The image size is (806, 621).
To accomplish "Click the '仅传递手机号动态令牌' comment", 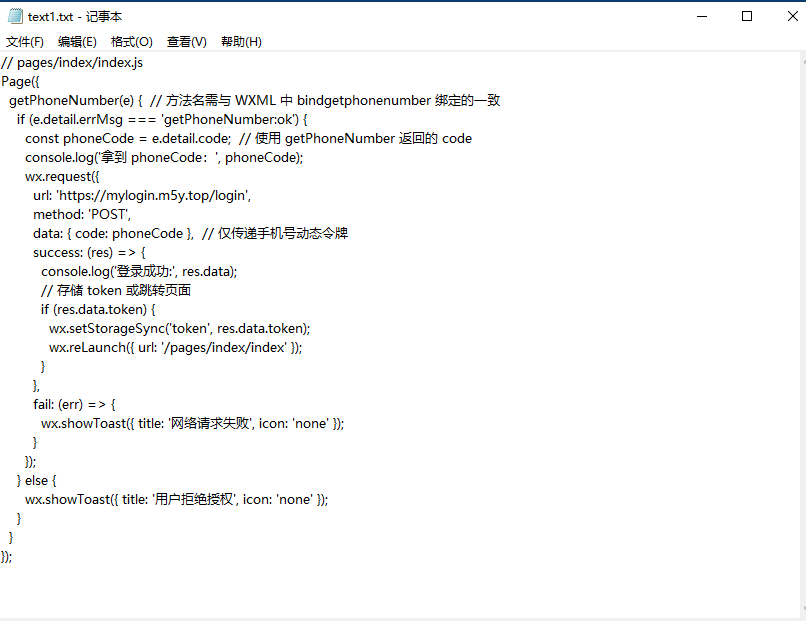I will 283,234.
